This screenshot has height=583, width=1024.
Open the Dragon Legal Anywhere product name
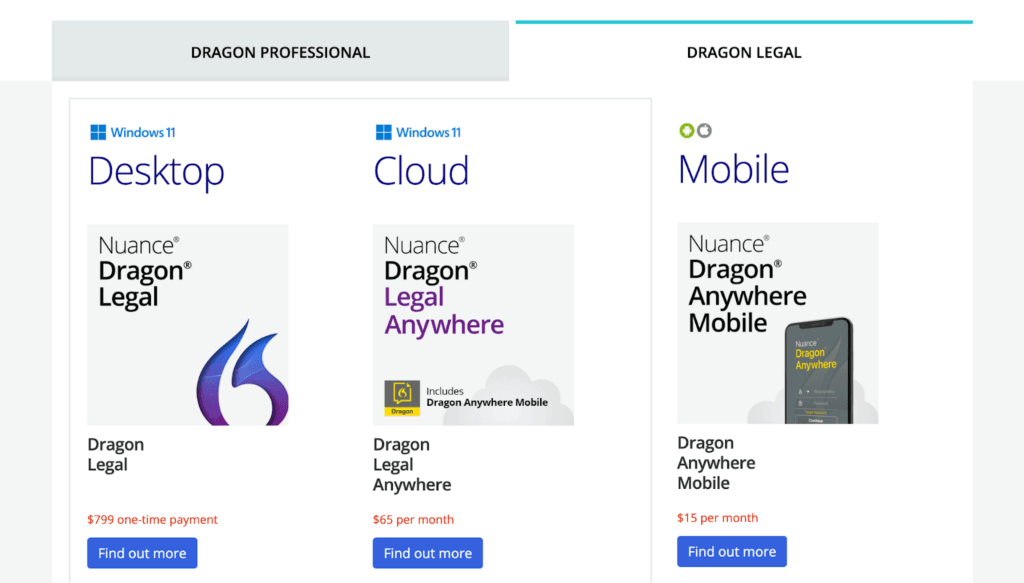pos(411,464)
